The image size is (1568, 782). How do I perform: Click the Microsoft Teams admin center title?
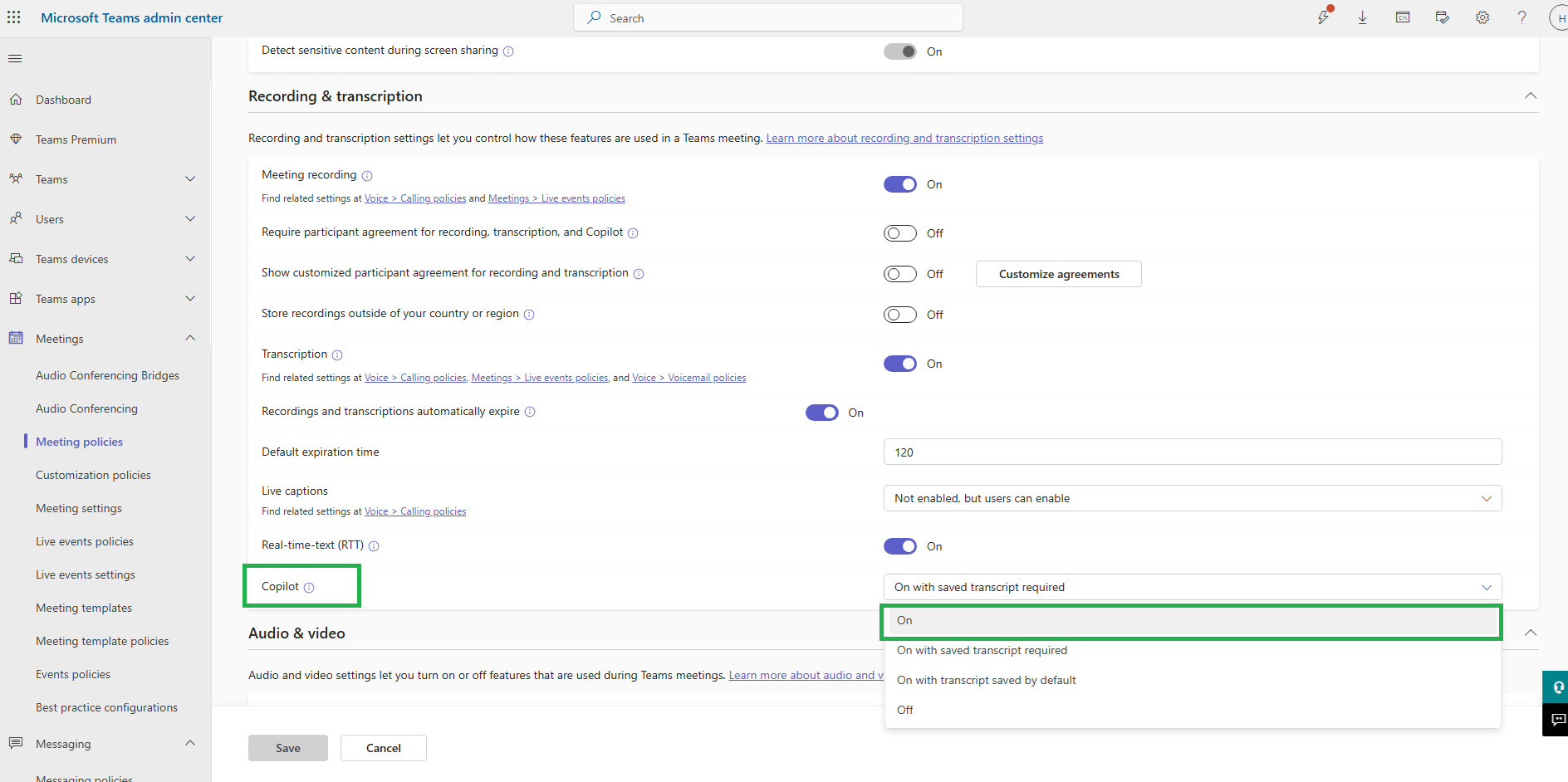click(x=132, y=17)
